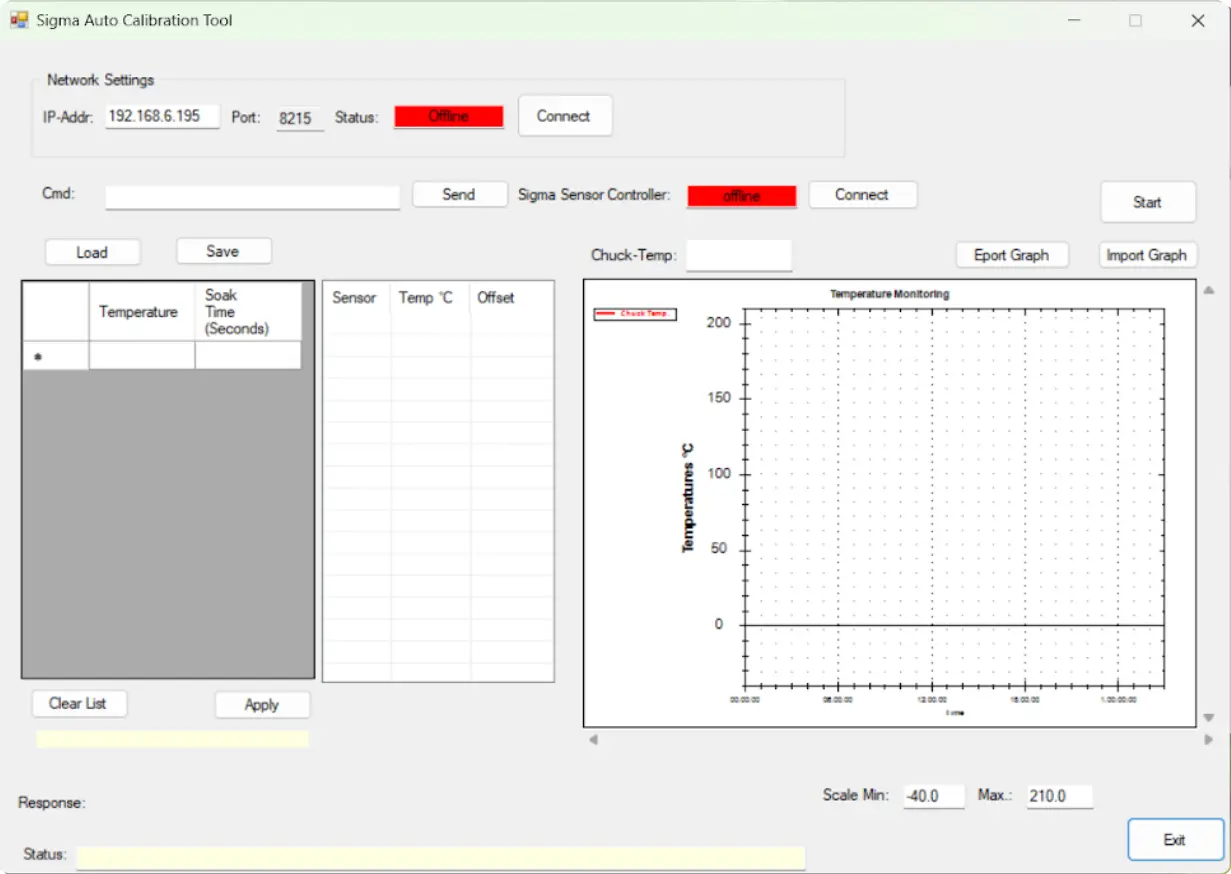Connect to the Sigma Sensor Controller

(x=861, y=195)
